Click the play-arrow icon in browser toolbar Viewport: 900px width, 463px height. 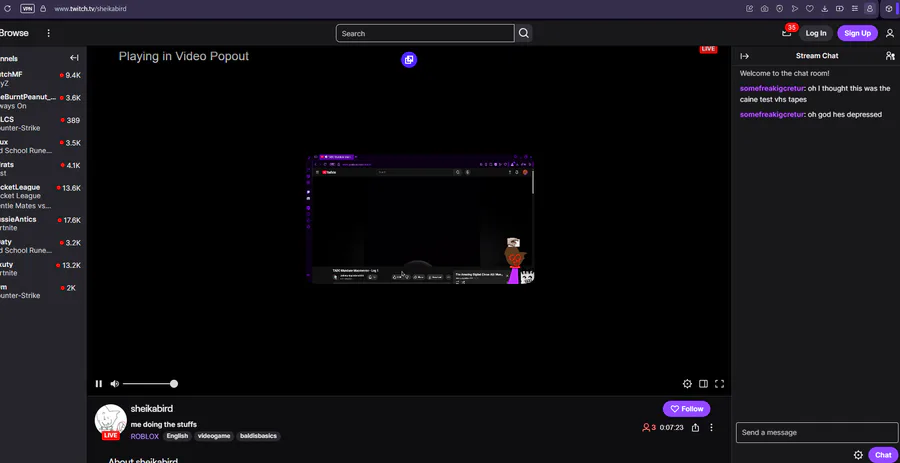795,9
